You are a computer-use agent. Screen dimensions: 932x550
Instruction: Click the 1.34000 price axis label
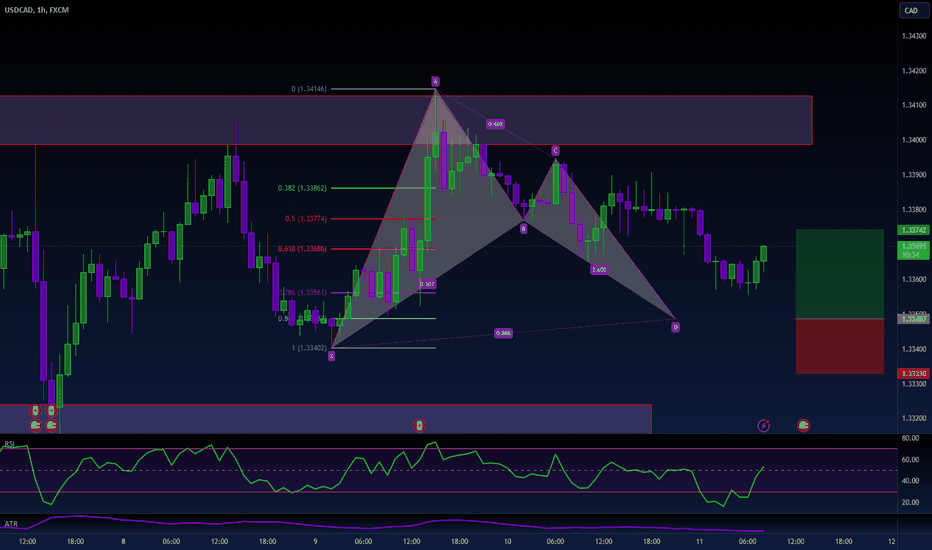[914, 140]
